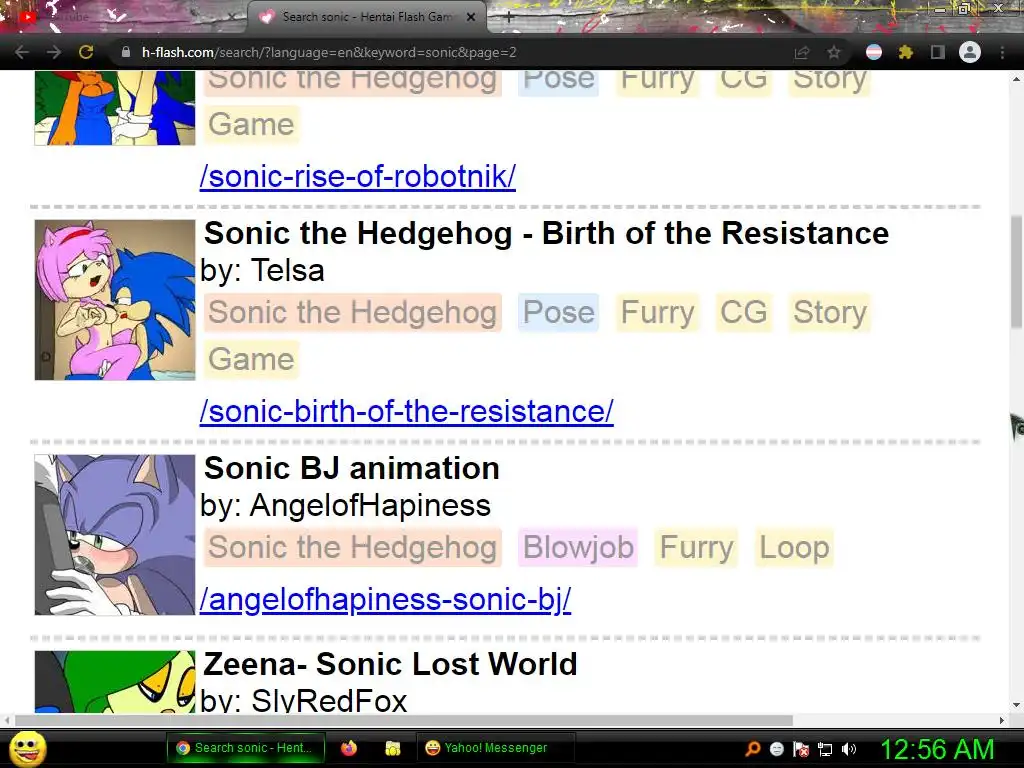
Task: Open the file folder taskbar icon
Action: coord(392,748)
